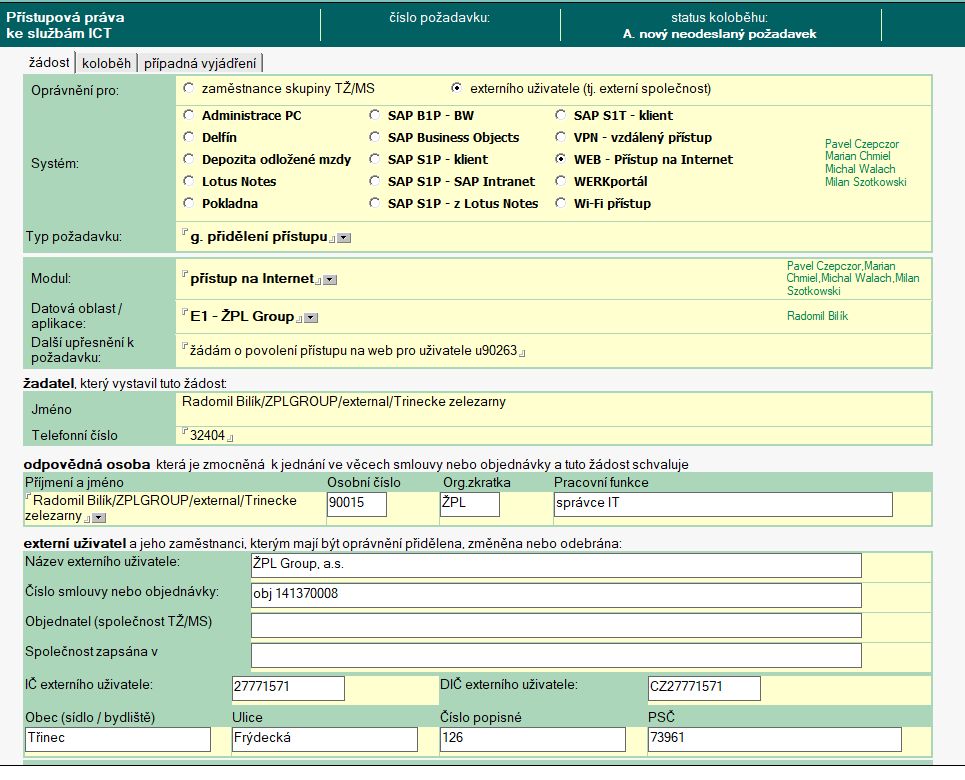The width and height of the screenshot is (965, 780).
Task: Choose the Delfín system option
Action: pyautogui.click(x=189, y=138)
